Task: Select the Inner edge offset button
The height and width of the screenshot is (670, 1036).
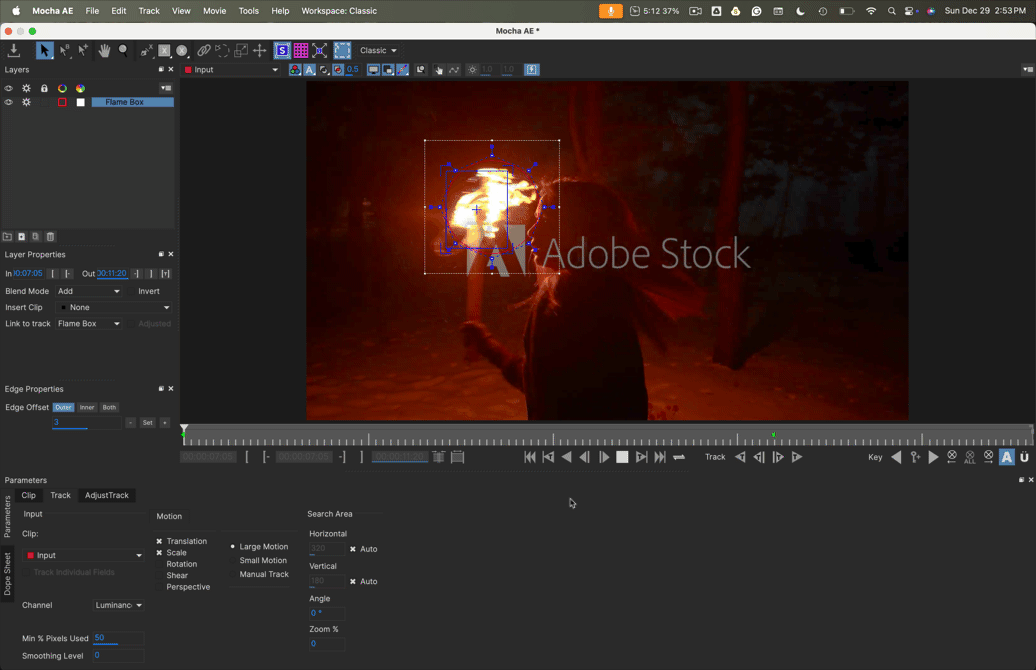Action: pyautogui.click(x=87, y=408)
